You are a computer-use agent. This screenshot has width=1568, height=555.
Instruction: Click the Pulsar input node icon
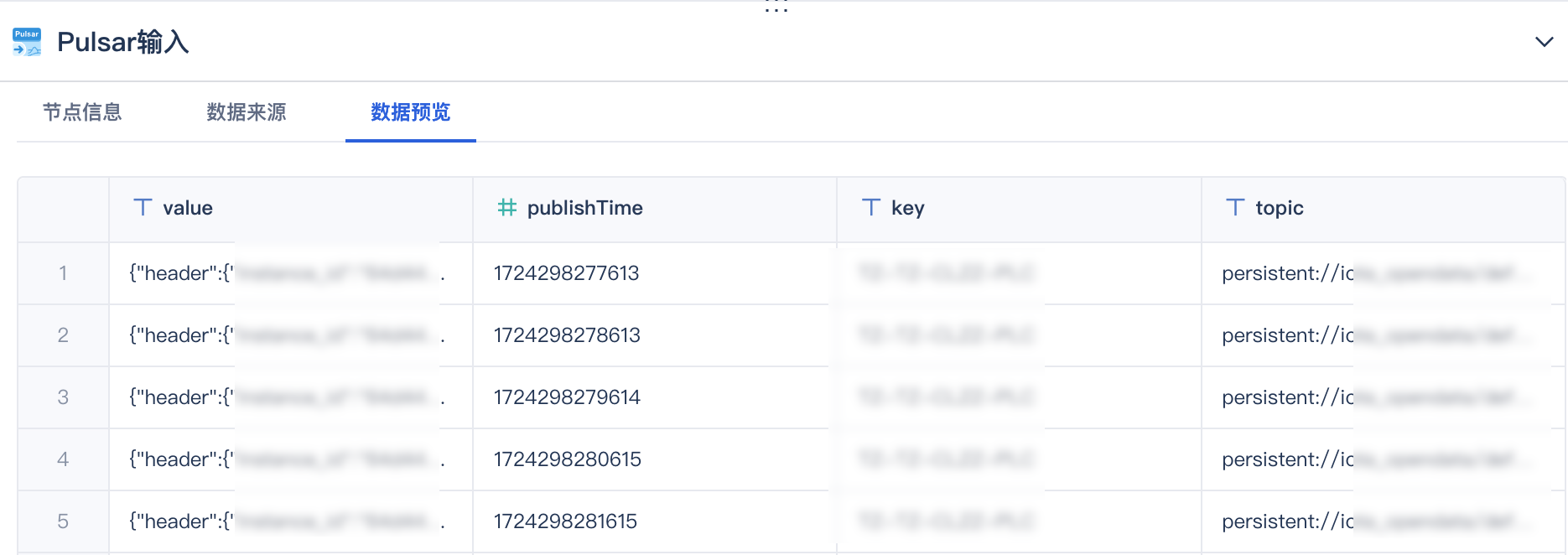(27, 42)
